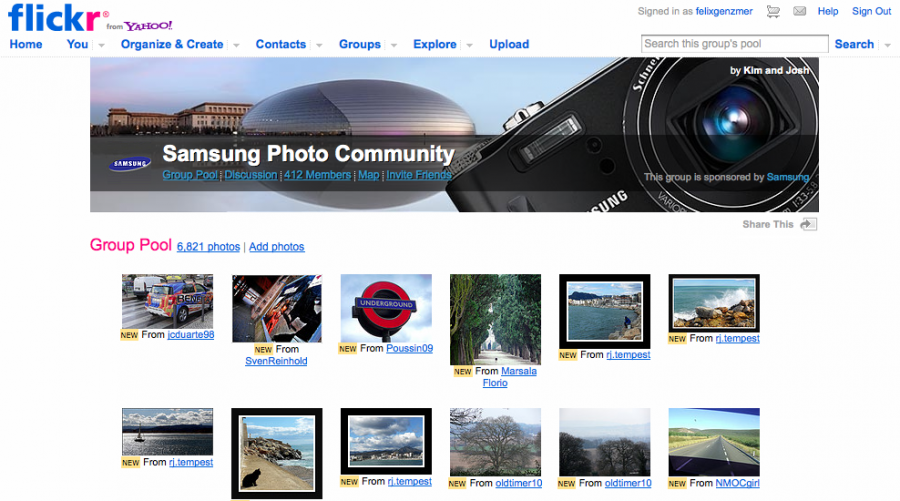Click the Share This text
The width and height of the screenshot is (900, 501).
click(768, 224)
